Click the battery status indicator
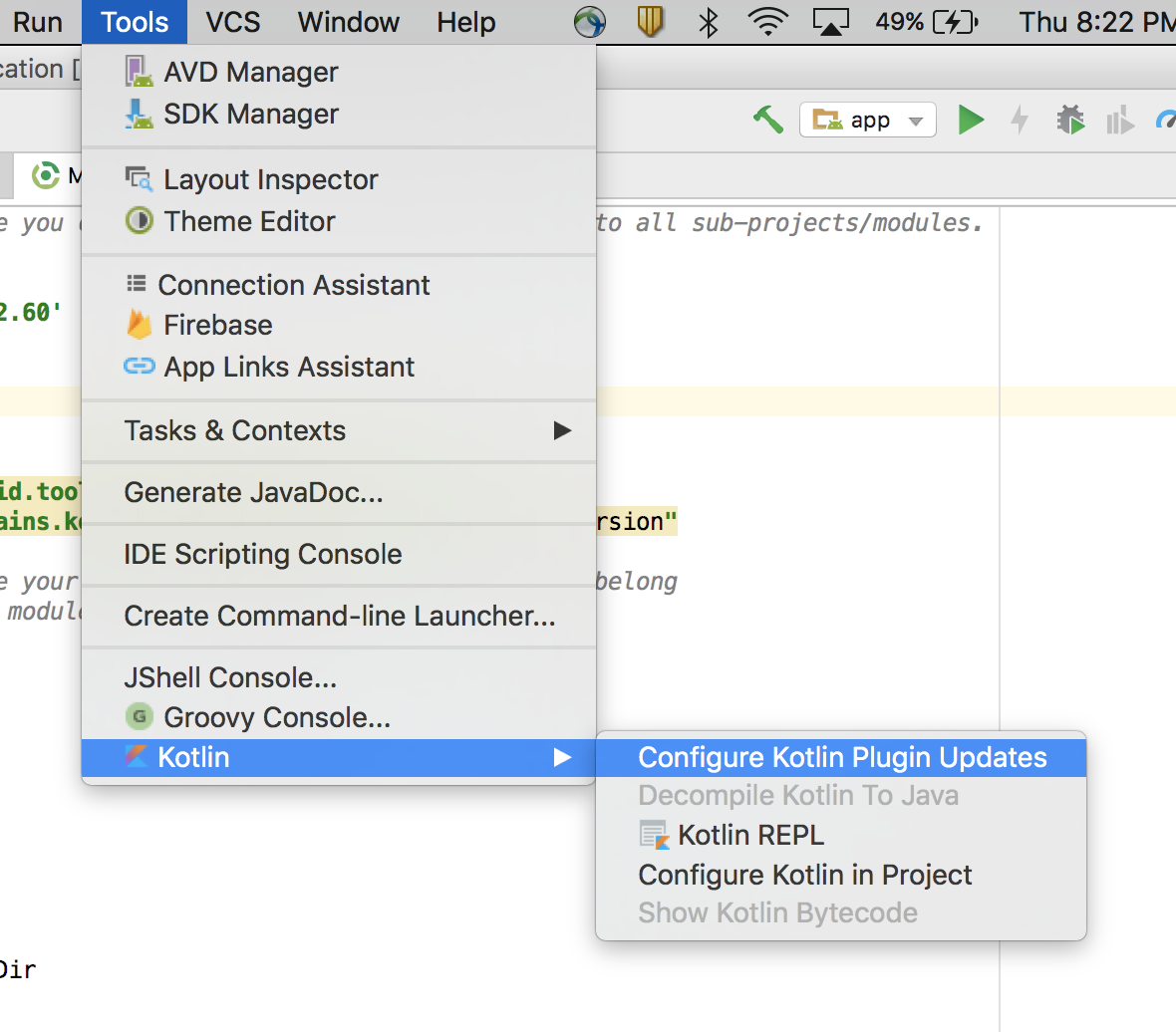 click(956, 23)
